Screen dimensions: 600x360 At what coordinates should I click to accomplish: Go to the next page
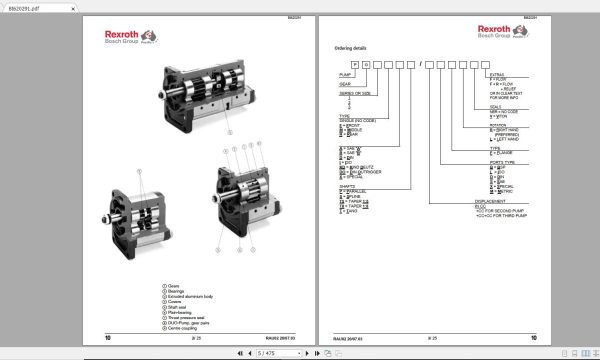click(307, 353)
